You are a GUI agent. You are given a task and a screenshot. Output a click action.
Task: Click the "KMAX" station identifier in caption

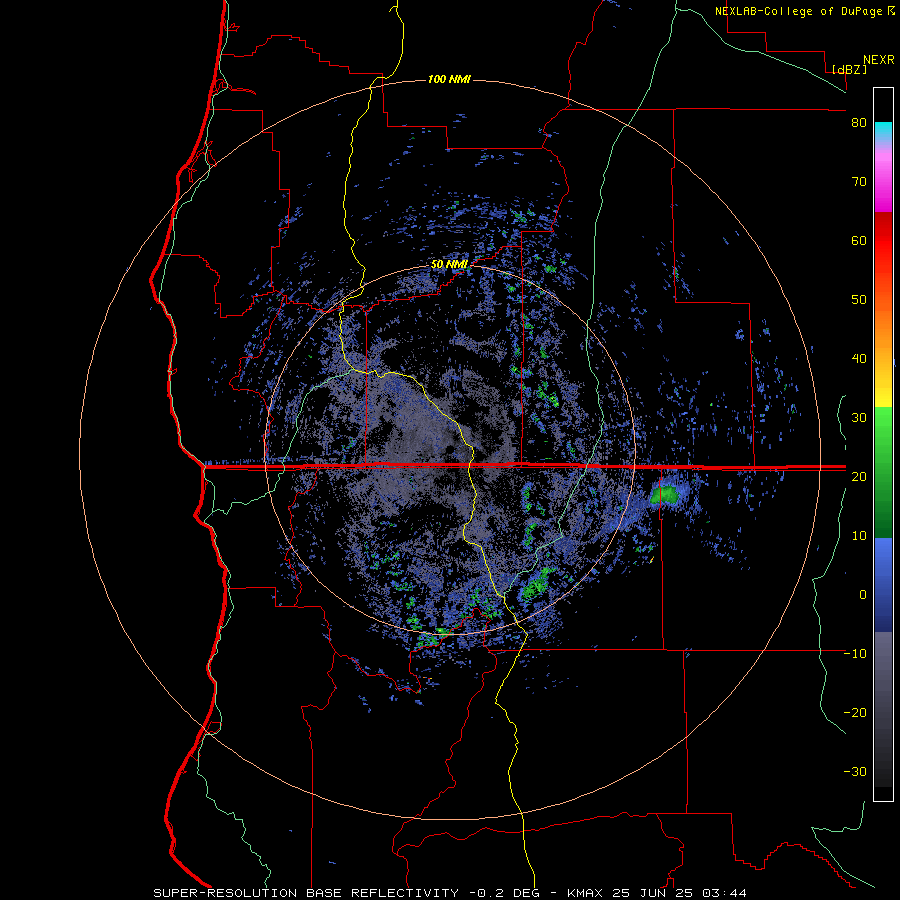coord(585,893)
